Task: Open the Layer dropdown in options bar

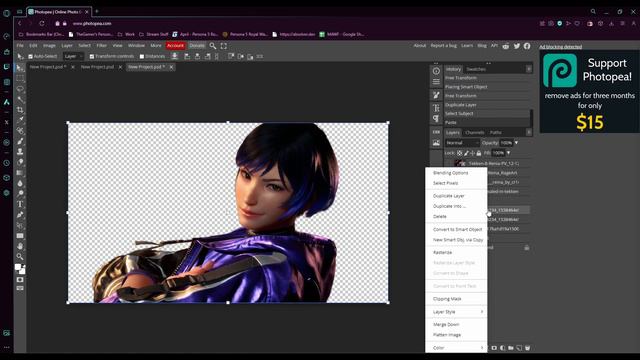Action: click(73, 56)
